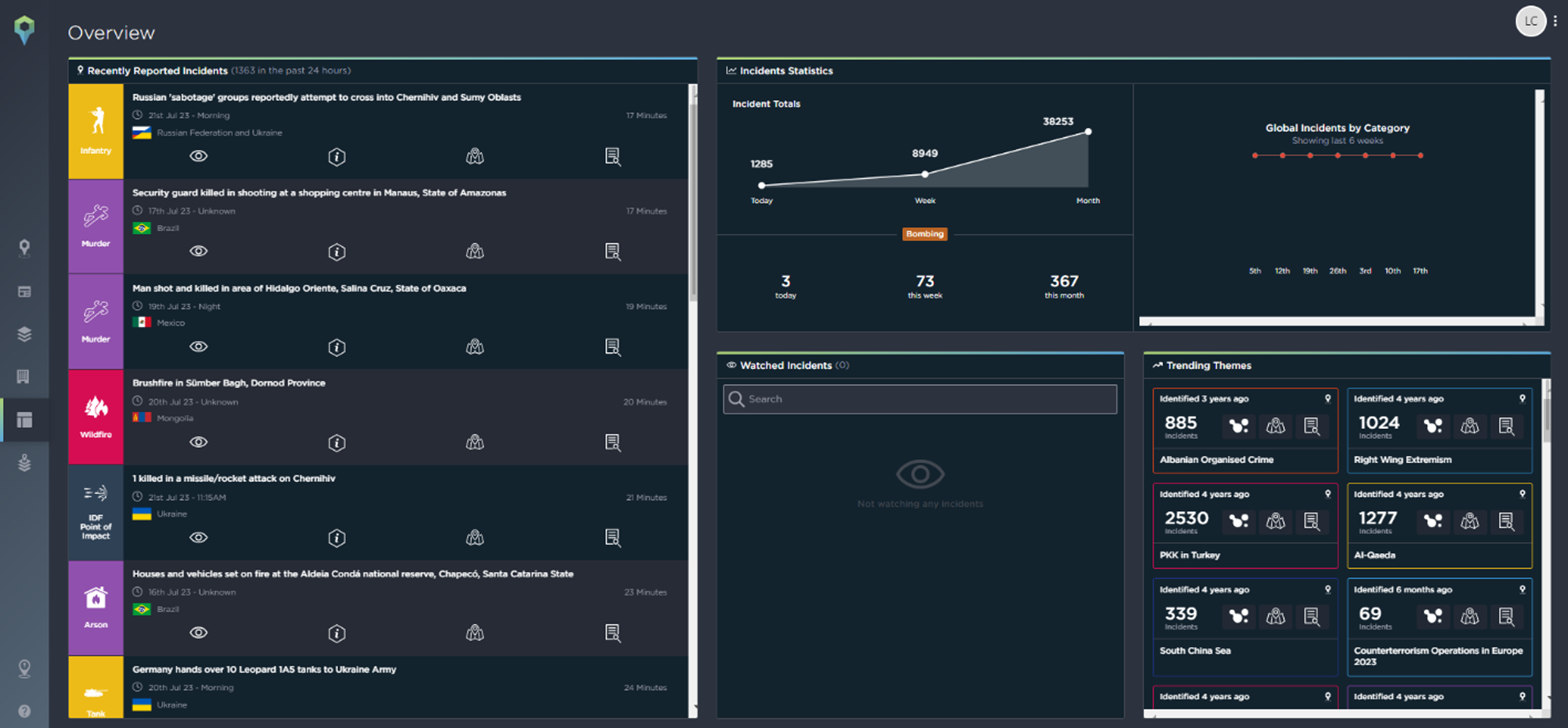Toggle watch on the Chernihiv missile attack incident
This screenshot has height=728, width=1568.
(198, 538)
